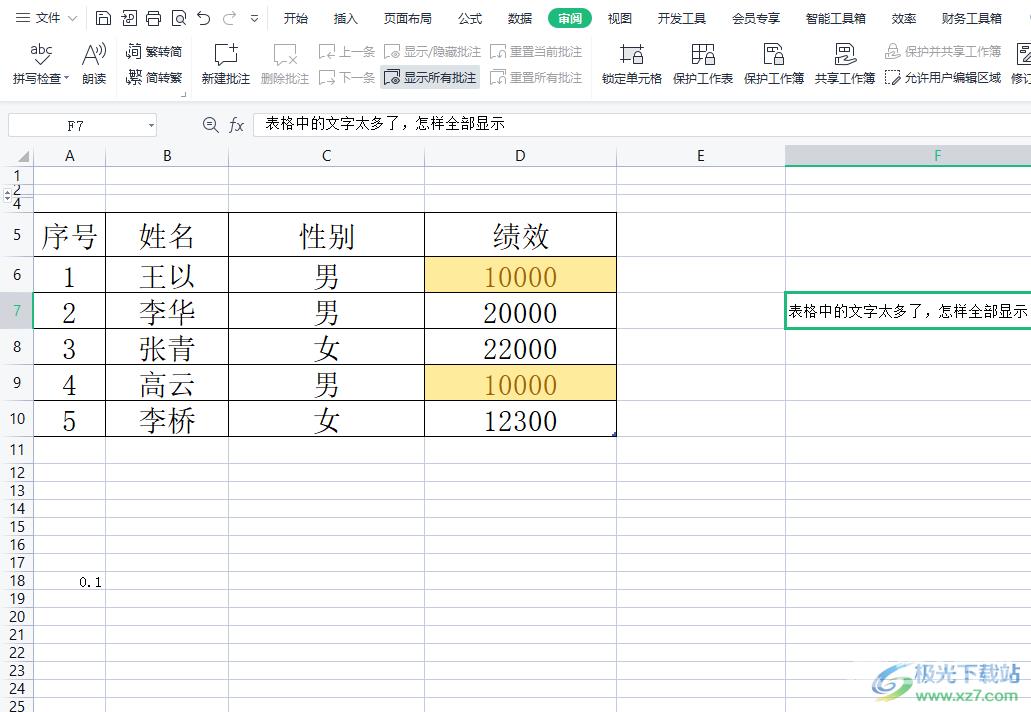Click the Select All corner triangle

click(23, 156)
